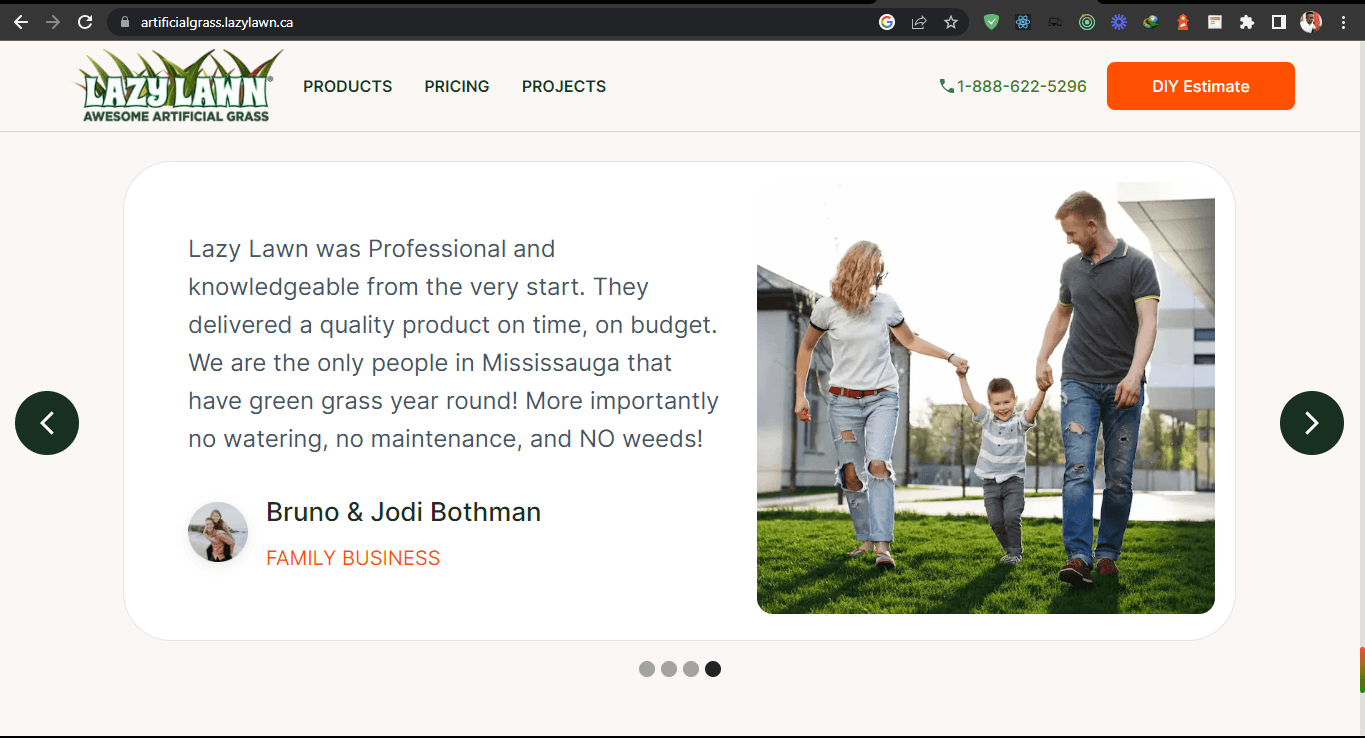Reload the page with the refresh icon
The width and height of the screenshot is (1365, 738).
85,22
